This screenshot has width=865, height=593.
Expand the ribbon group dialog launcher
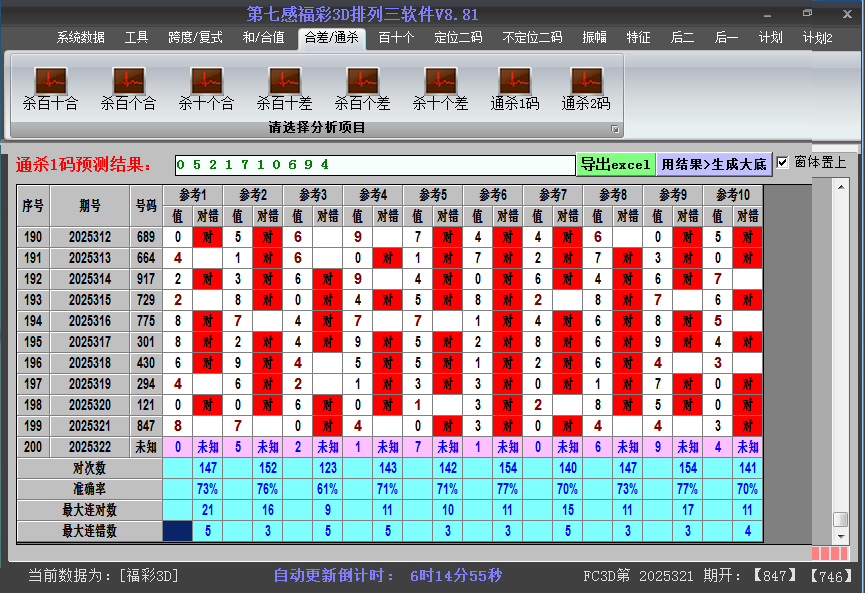(x=615, y=129)
